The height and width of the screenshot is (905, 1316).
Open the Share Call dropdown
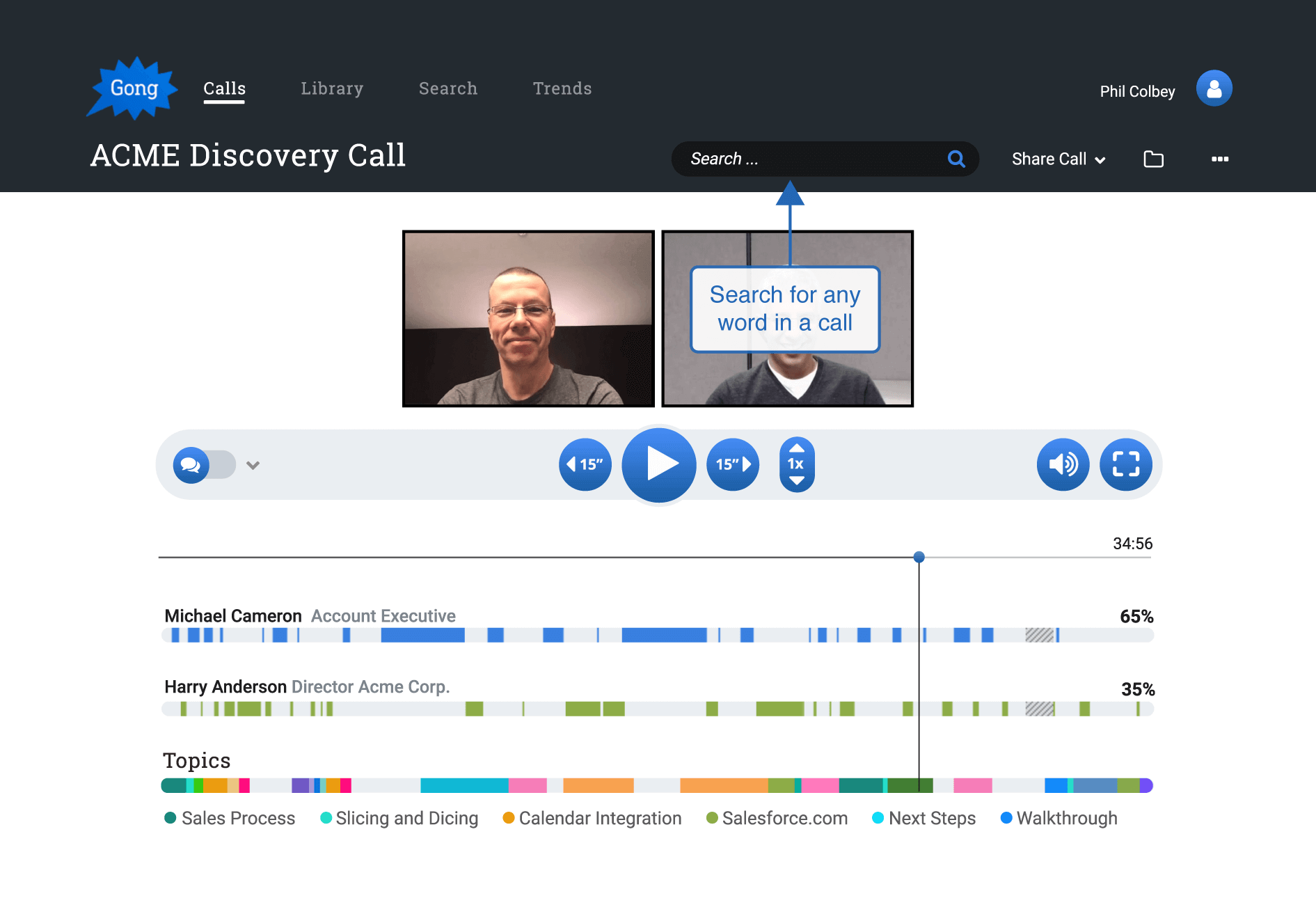(1059, 159)
